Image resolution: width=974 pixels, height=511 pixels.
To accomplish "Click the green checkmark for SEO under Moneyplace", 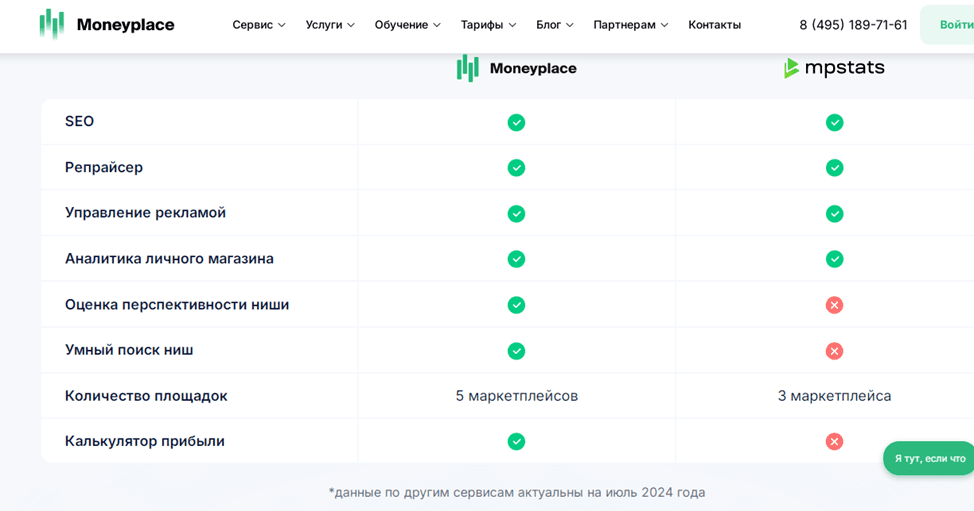I will pos(516,122).
